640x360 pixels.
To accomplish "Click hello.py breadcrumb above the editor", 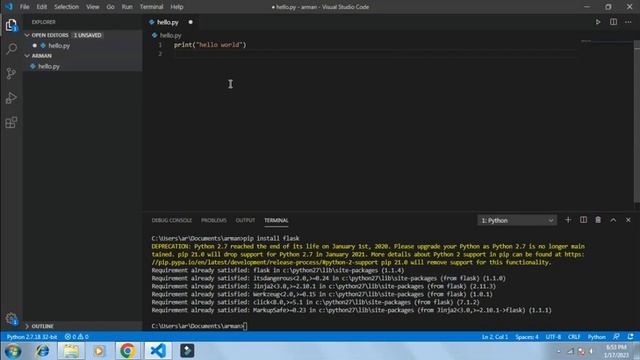I will pyautogui.click(x=170, y=36).
